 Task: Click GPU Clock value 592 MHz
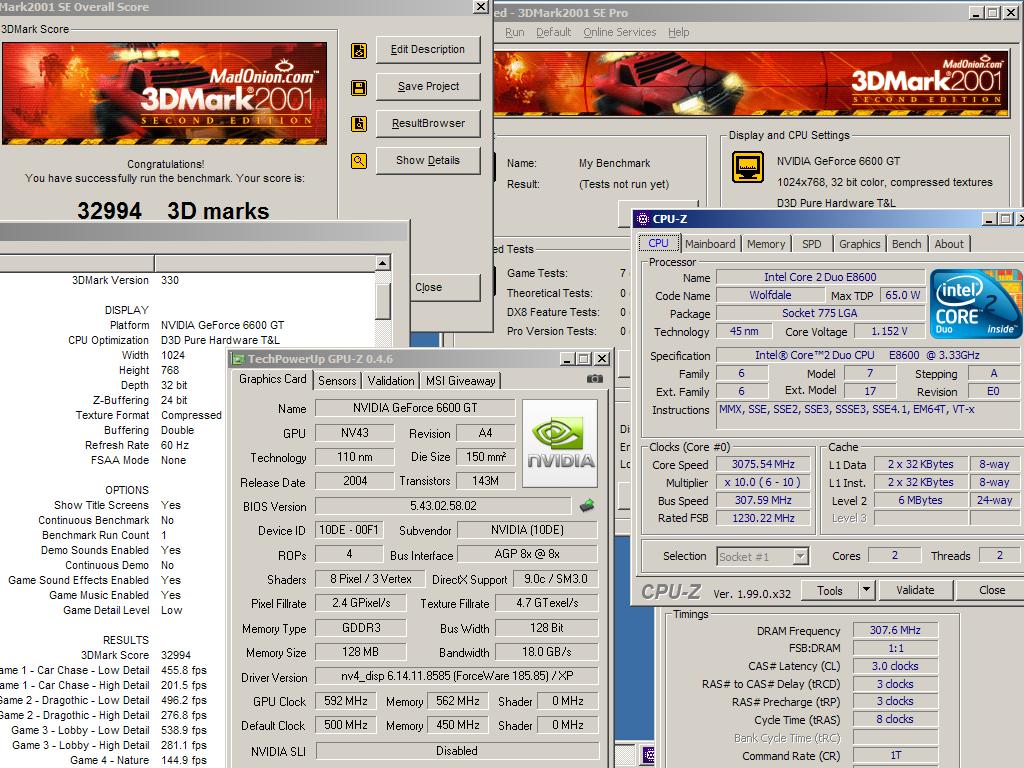coord(345,701)
